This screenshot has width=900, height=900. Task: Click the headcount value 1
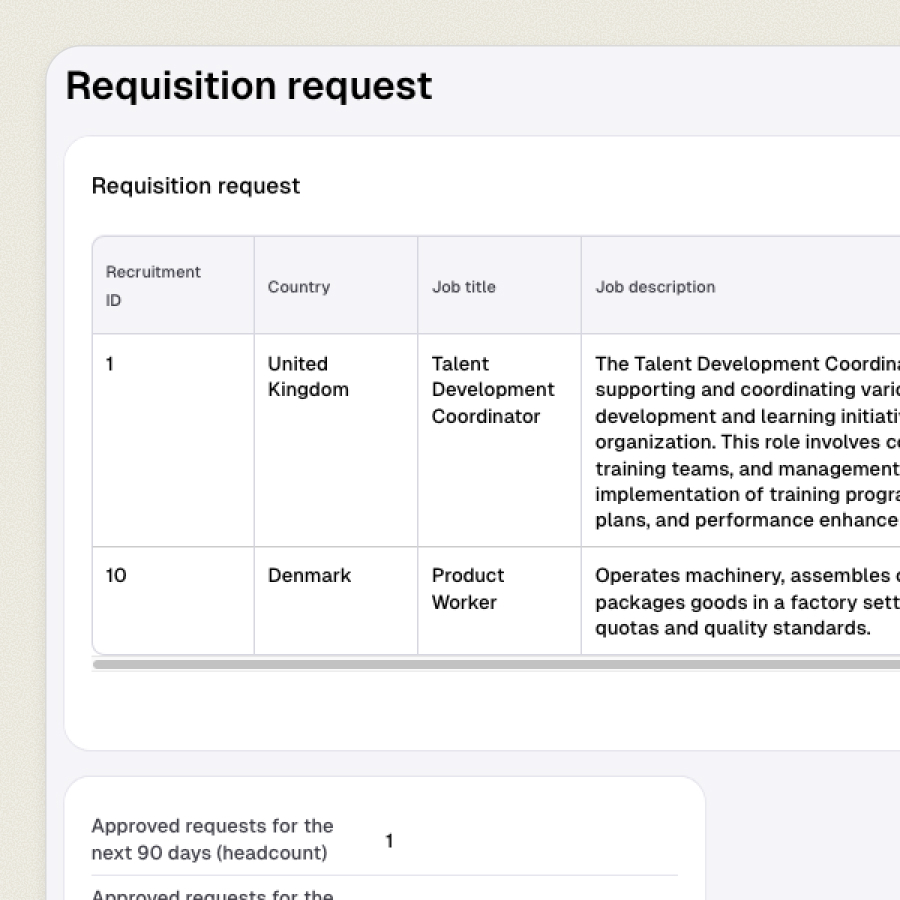click(x=389, y=841)
